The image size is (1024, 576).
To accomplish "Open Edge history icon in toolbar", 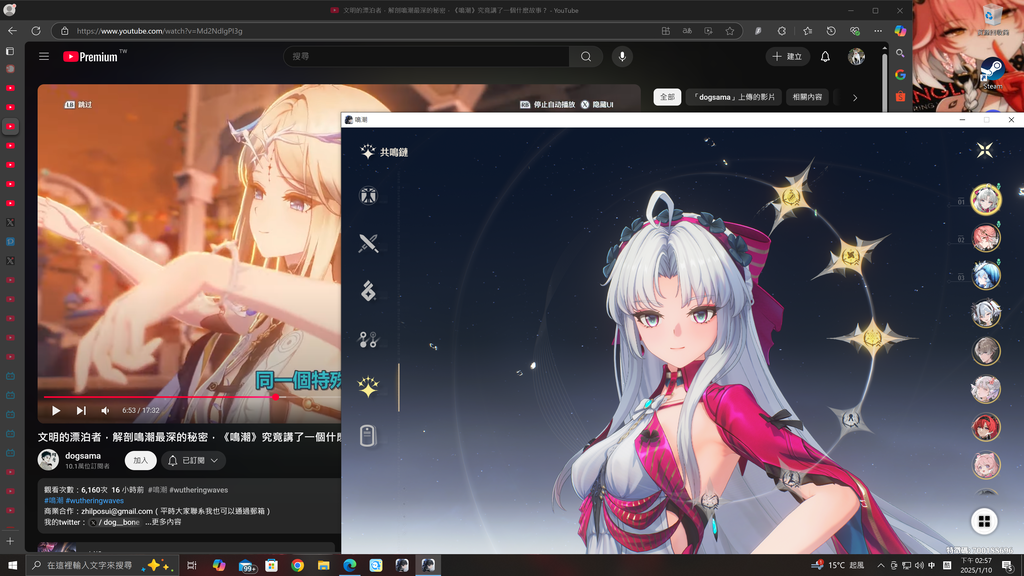I will tap(831, 31).
